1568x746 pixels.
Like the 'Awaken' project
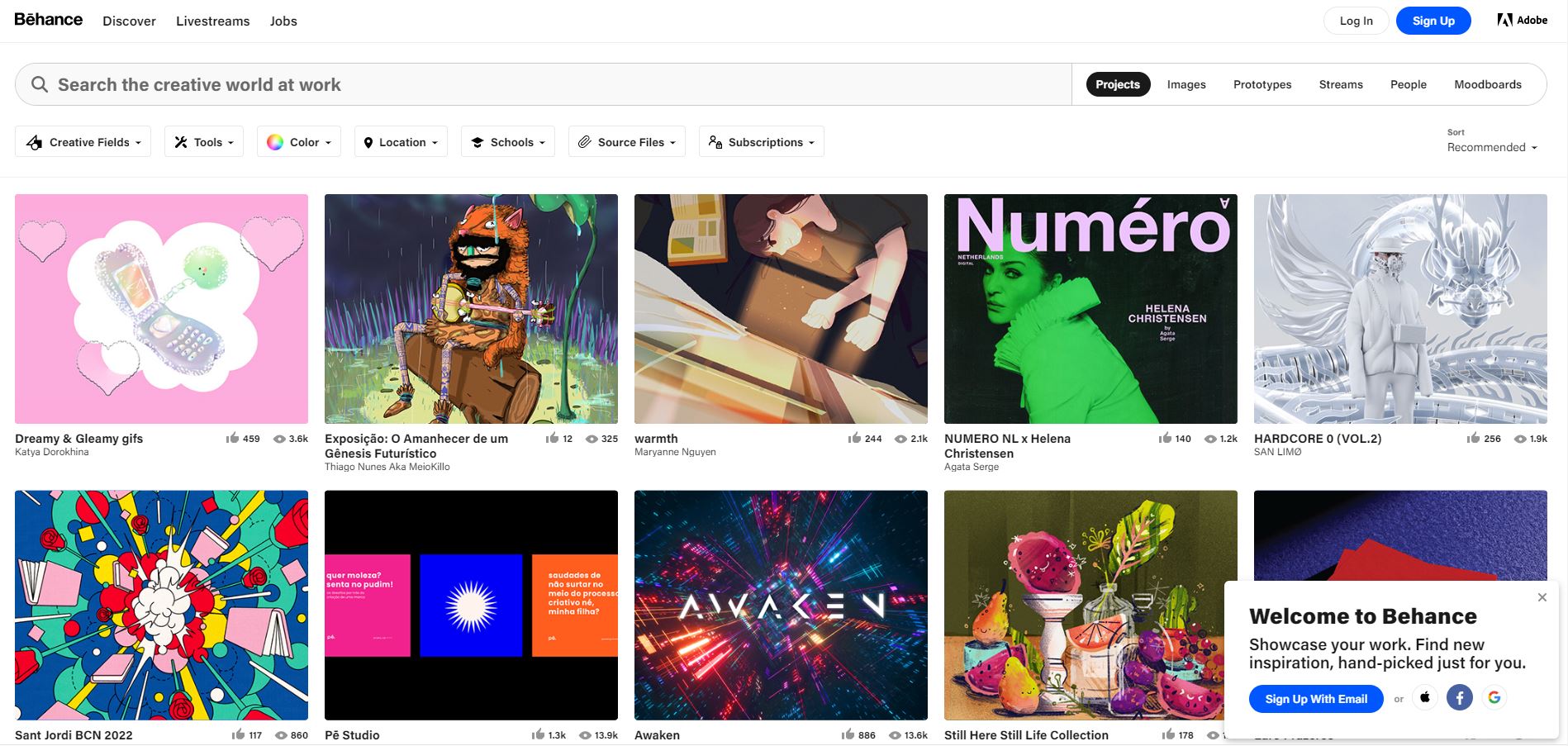[x=847, y=734]
